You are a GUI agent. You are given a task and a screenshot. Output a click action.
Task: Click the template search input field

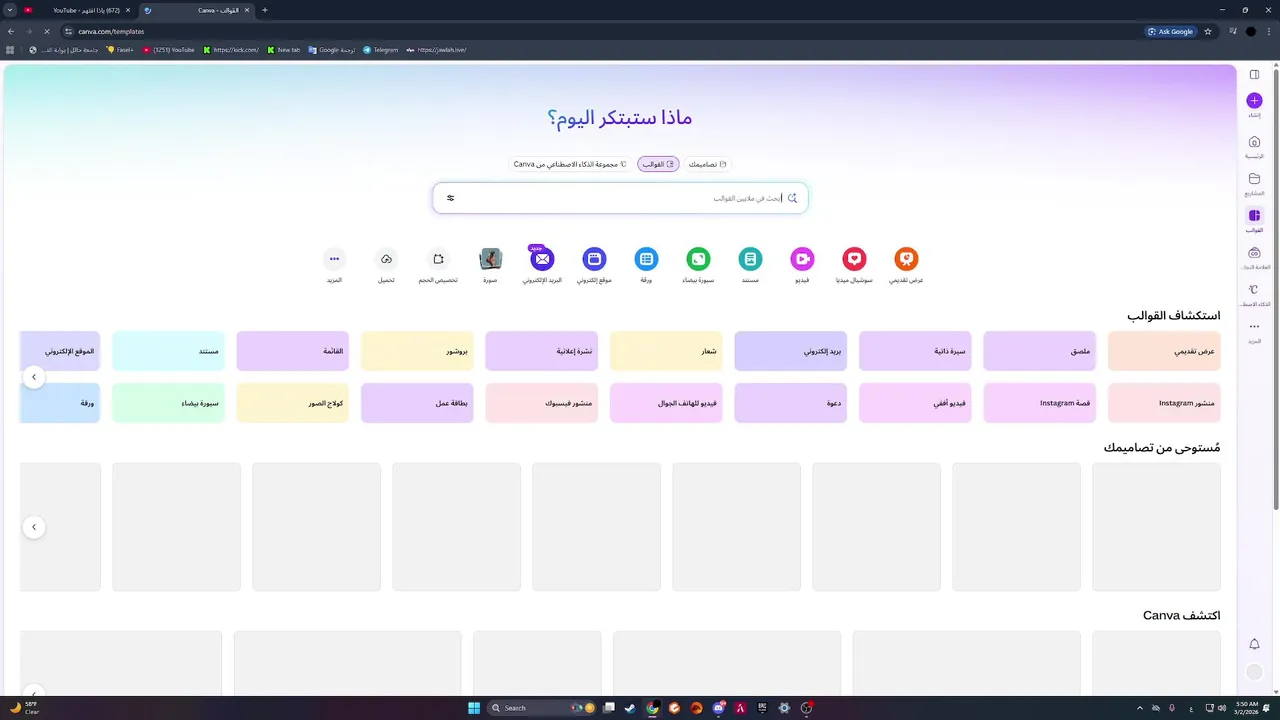[x=620, y=198]
